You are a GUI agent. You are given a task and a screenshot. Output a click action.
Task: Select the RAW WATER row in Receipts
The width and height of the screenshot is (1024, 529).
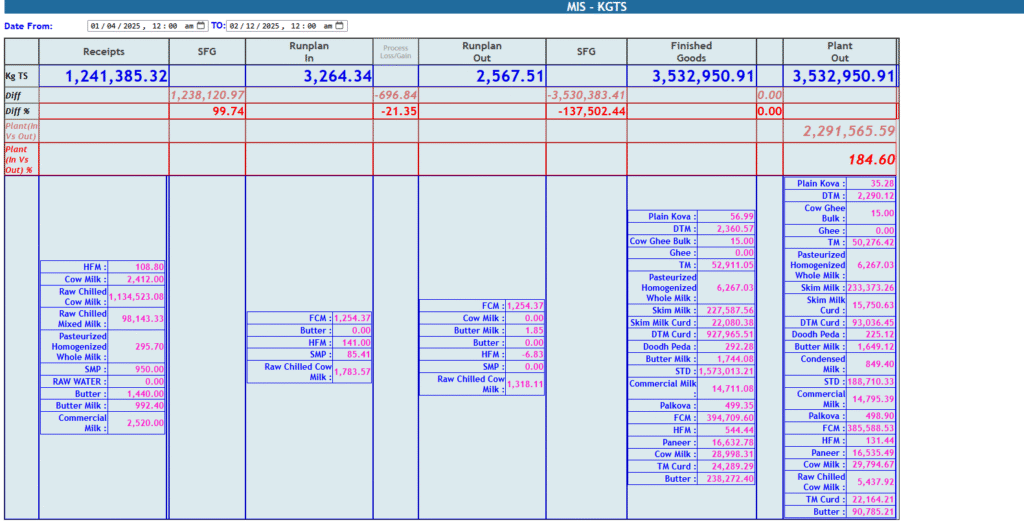[103, 382]
